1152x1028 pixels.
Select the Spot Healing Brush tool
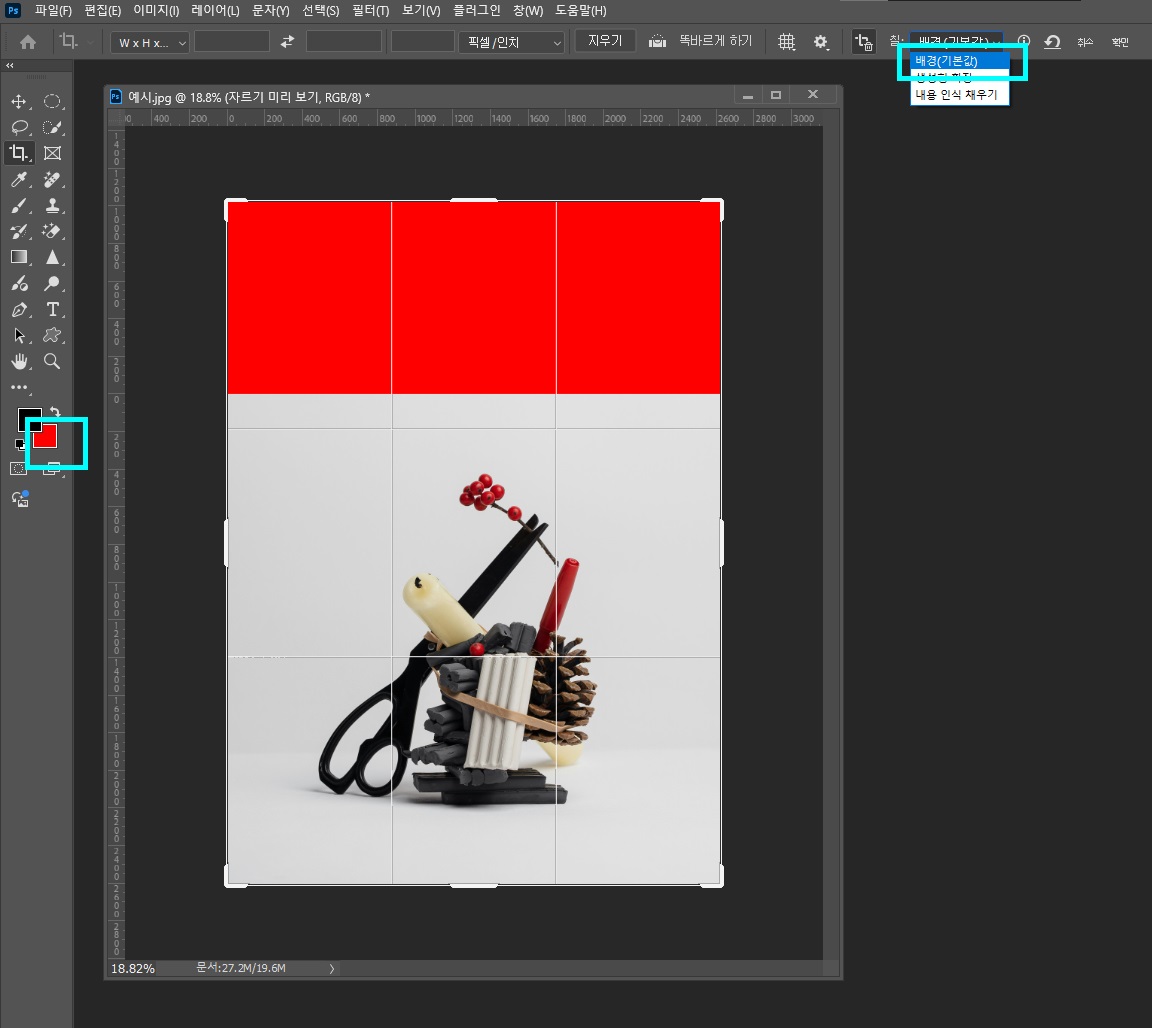(x=52, y=179)
